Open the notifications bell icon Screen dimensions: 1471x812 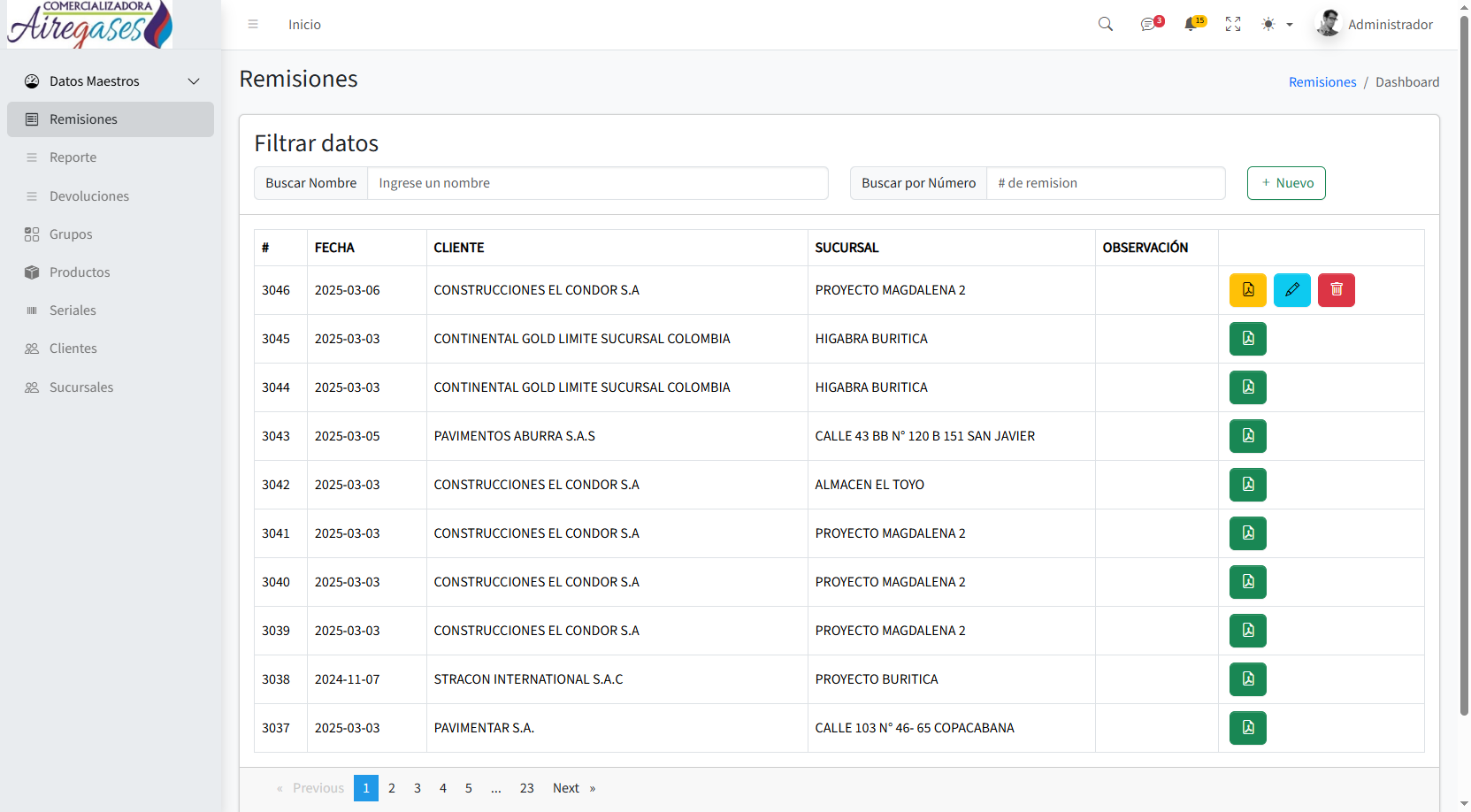click(1191, 25)
